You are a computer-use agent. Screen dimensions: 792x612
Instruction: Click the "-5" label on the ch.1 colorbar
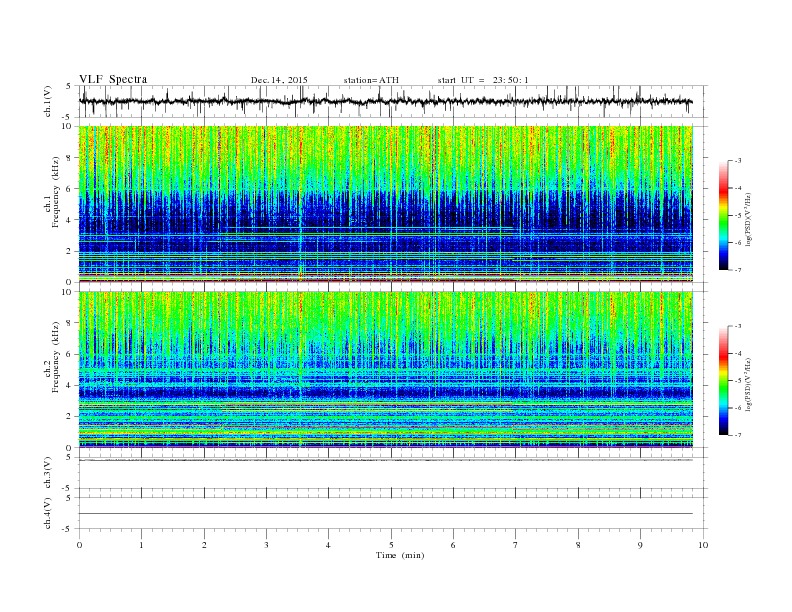pos(737,216)
